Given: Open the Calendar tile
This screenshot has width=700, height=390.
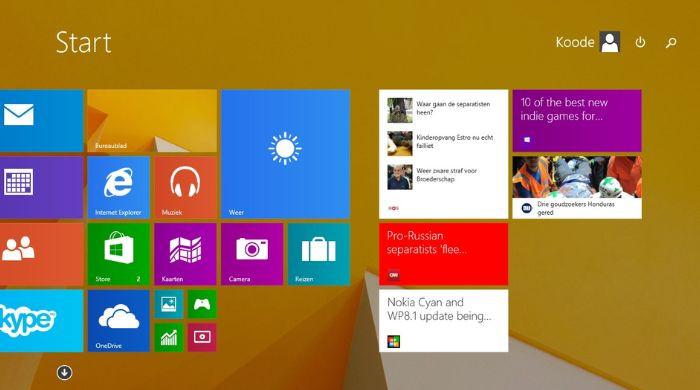Looking at the screenshot, I should pos(42,187).
